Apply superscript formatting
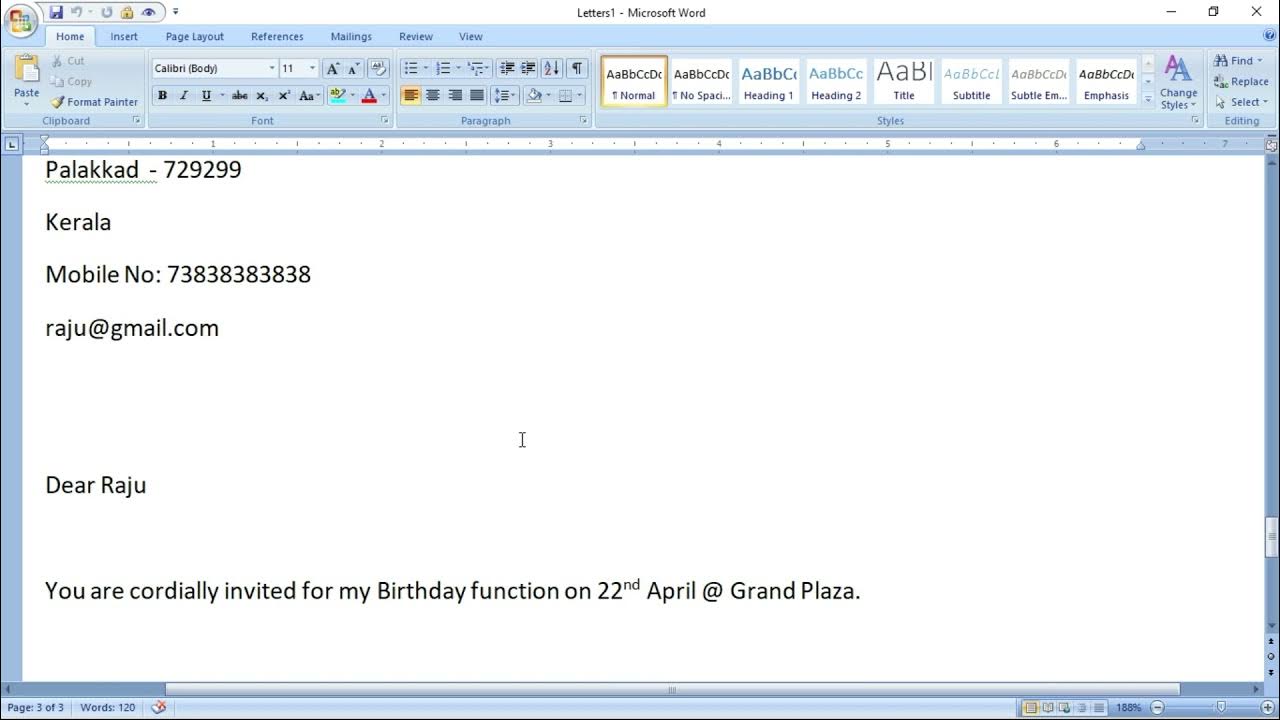 point(284,96)
